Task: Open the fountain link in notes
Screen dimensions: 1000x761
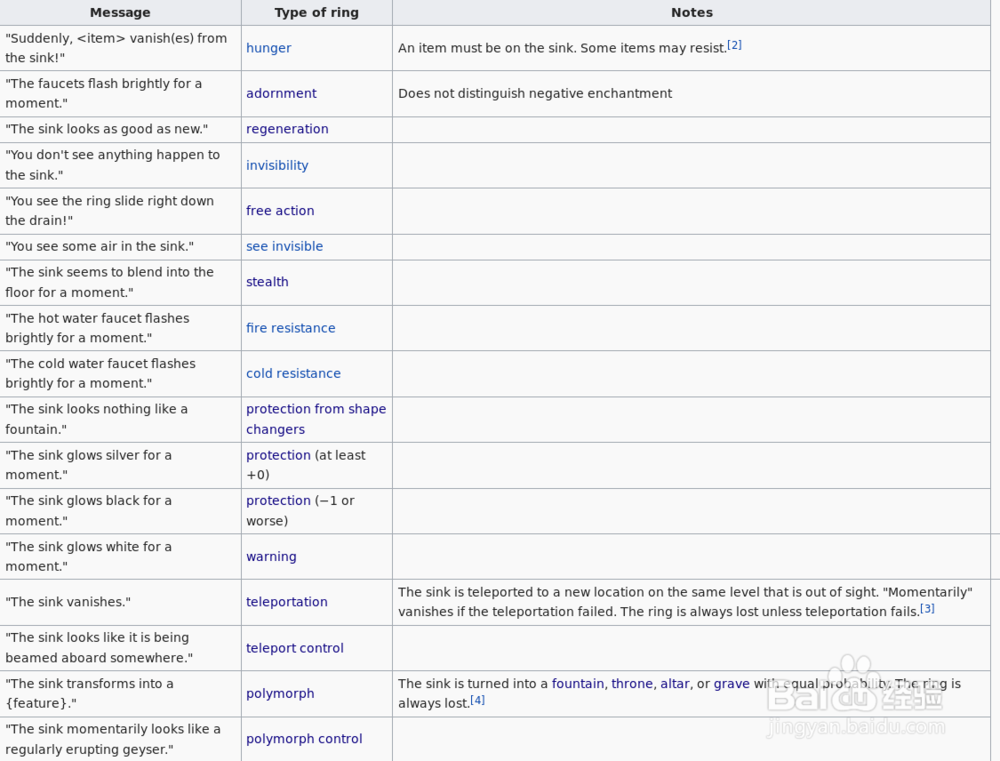Action: pyautogui.click(x=578, y=683)
